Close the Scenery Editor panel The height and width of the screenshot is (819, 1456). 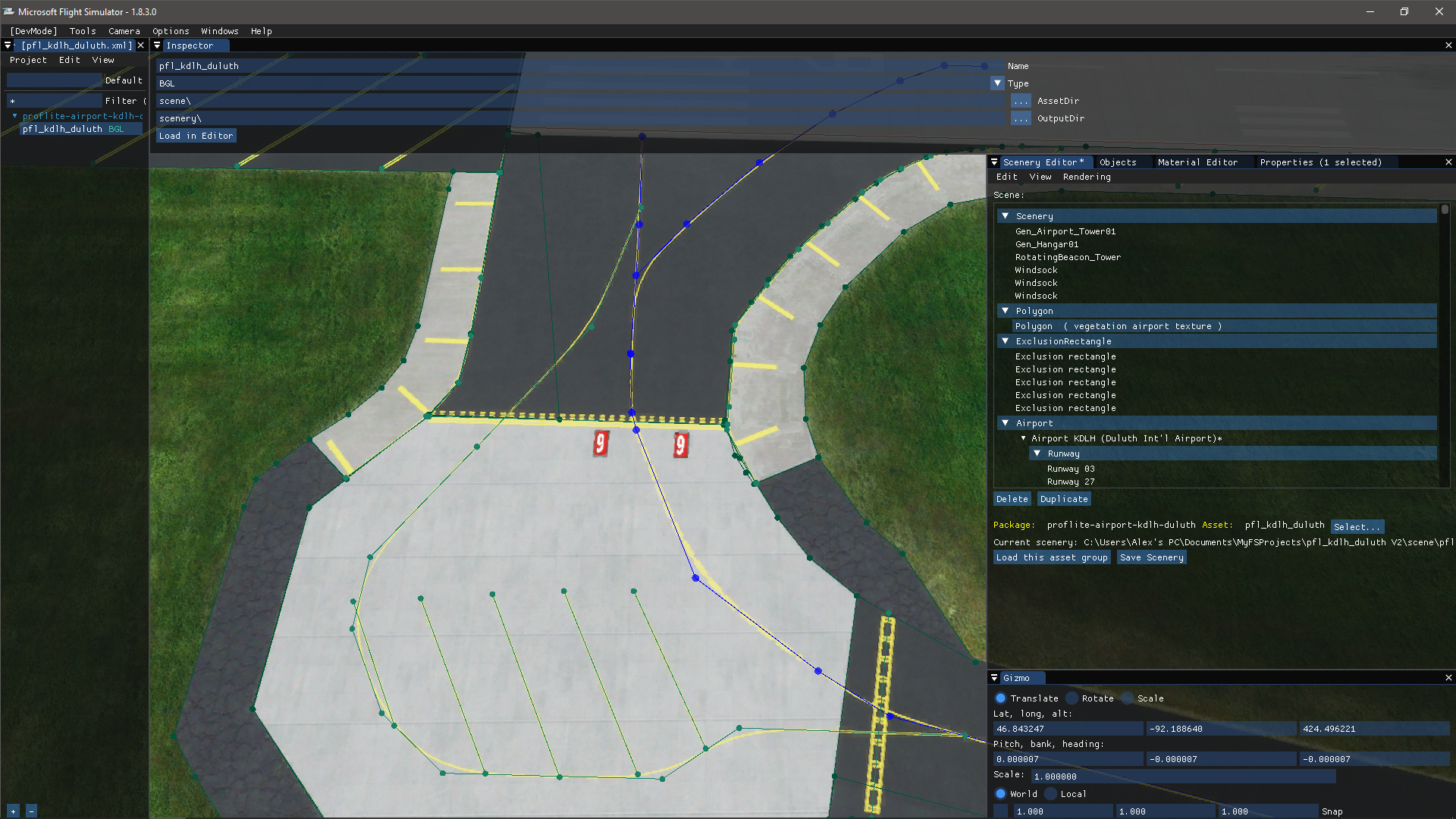pyautogui.click(x=1448, y=162)
